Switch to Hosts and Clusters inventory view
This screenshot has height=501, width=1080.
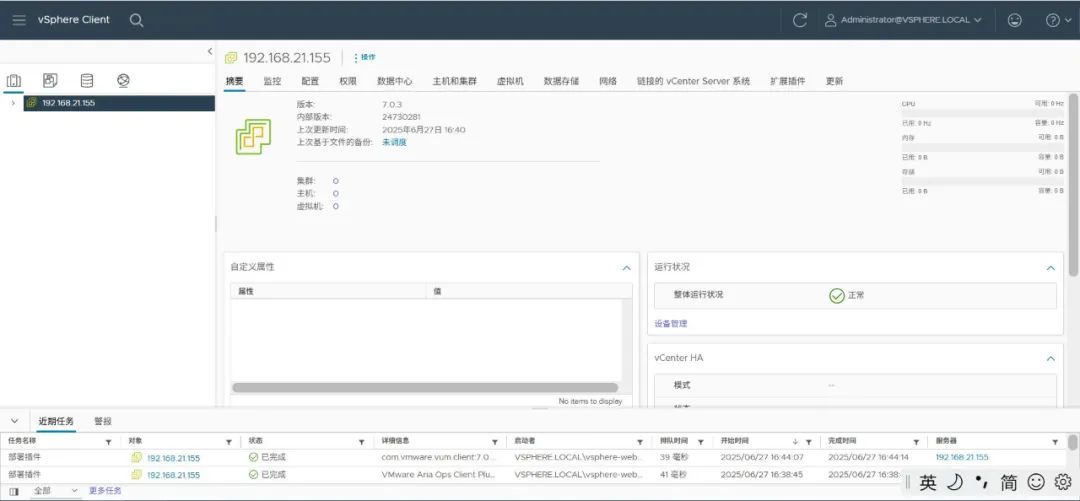(x=14, y=81)
